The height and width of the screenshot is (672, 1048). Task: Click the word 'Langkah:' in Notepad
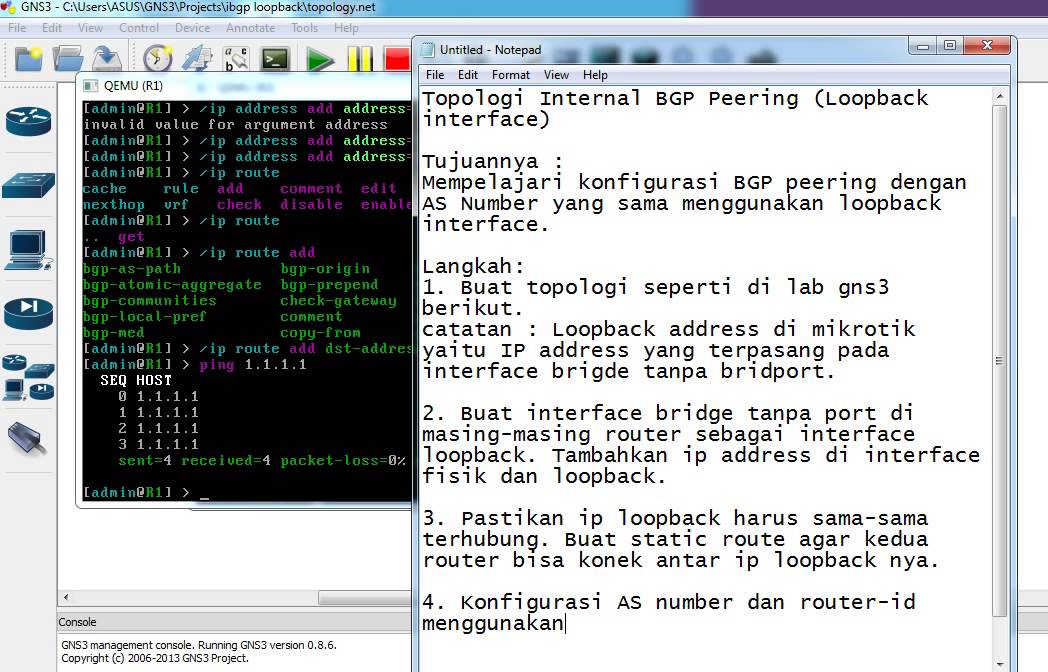(473, 266)
